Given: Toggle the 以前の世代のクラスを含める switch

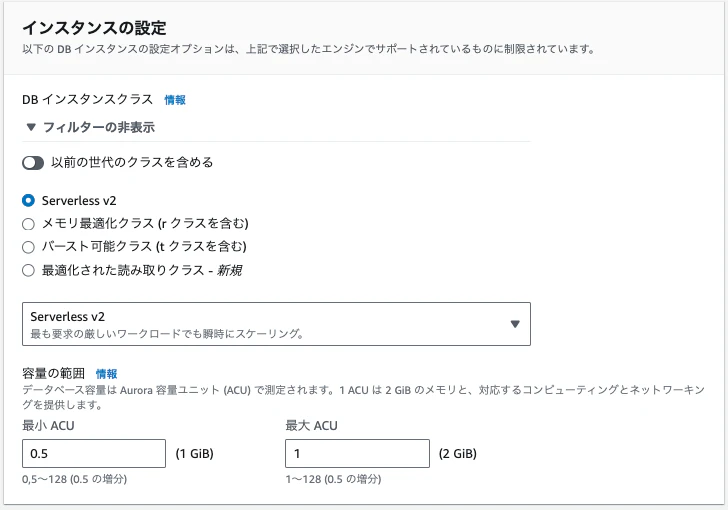Looking at the screenshot, I should pyautogui.click(x=33, y=162).
